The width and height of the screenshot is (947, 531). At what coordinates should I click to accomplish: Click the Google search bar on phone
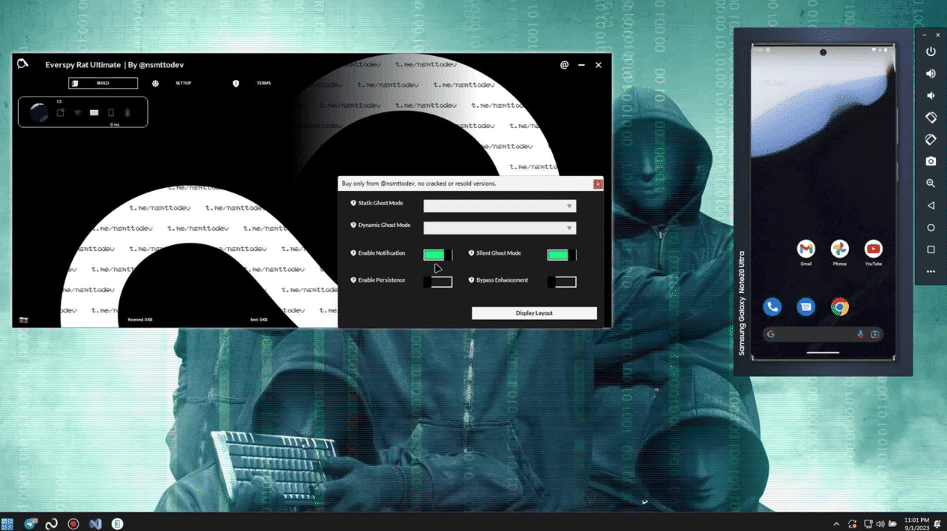[x=823, y=334]
